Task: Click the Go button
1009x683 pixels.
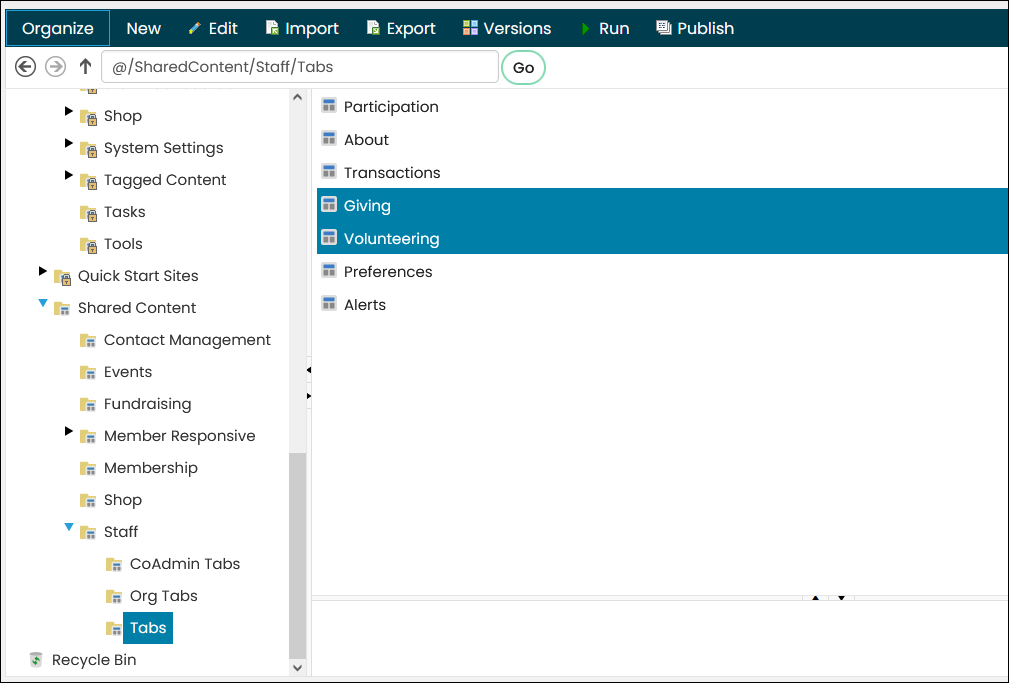Action: (523, 68)
